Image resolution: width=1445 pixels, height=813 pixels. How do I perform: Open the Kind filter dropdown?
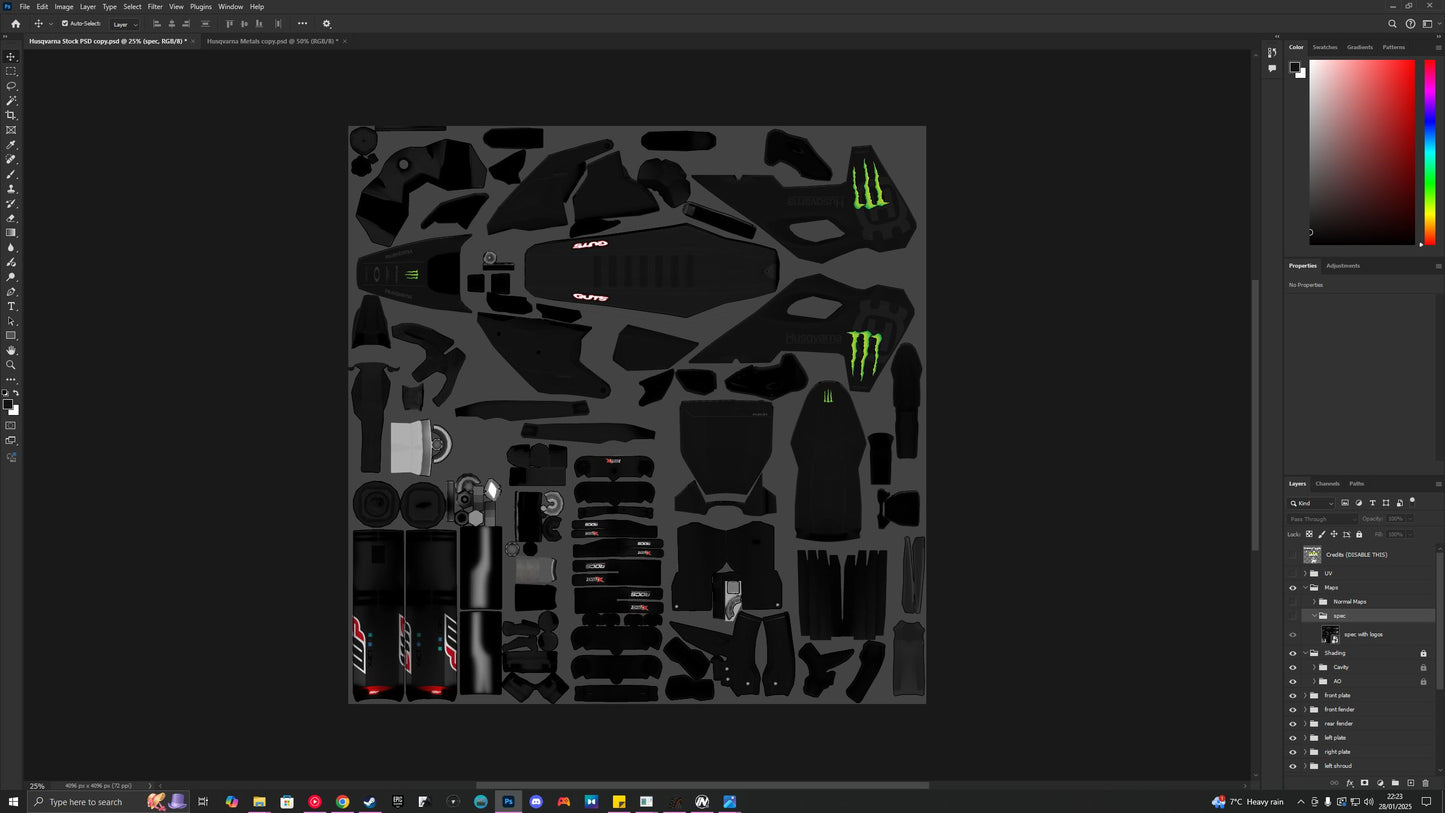[1330, 503]
